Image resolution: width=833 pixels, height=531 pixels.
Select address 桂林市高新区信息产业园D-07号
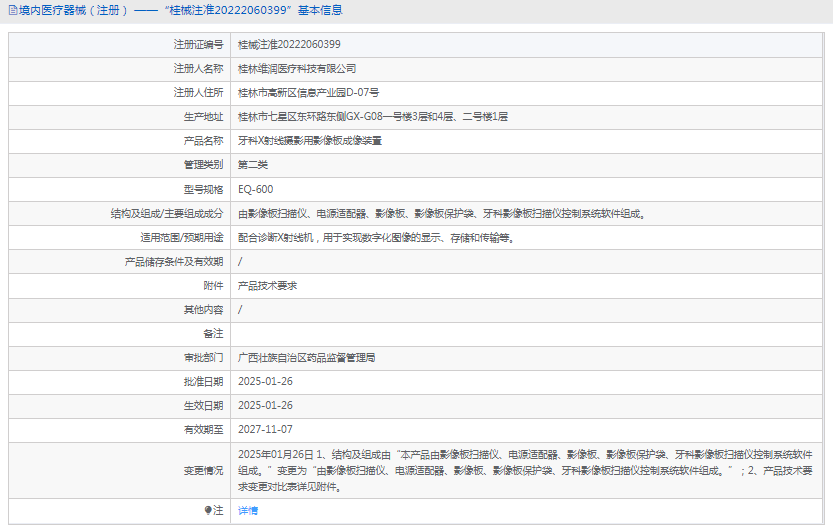[309, 92]
